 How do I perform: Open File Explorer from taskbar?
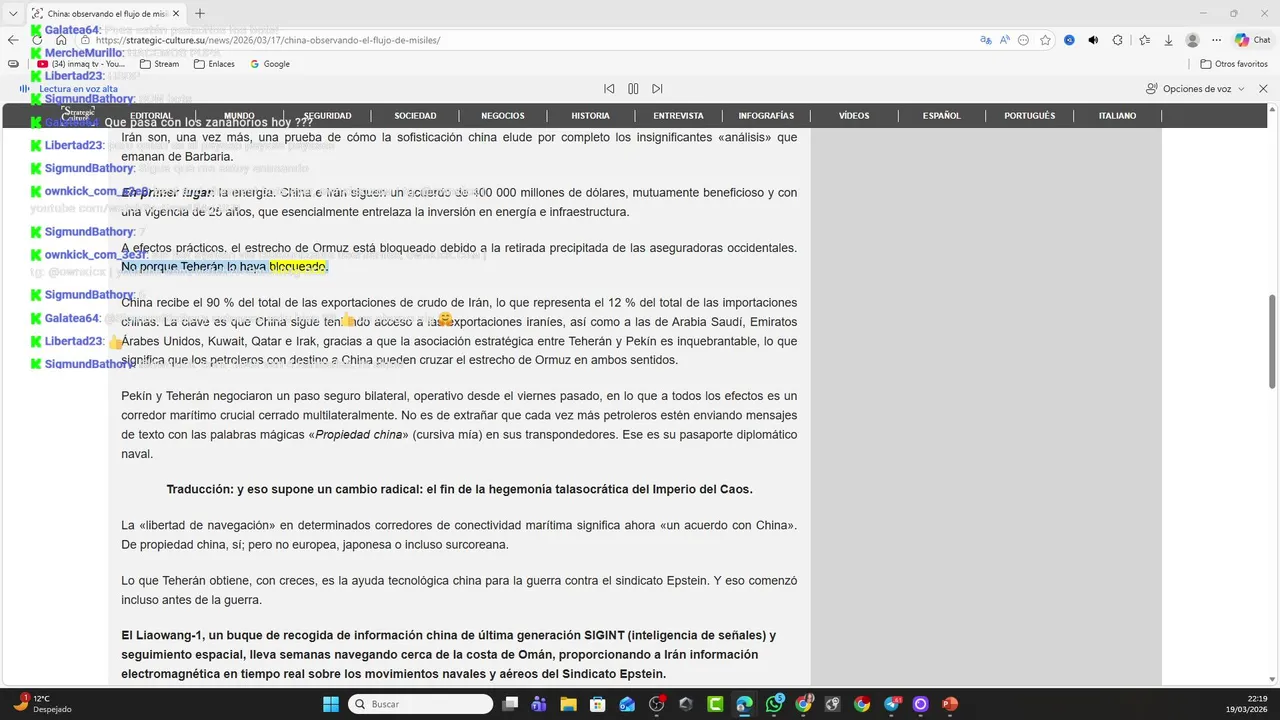[x=568, y=704]
